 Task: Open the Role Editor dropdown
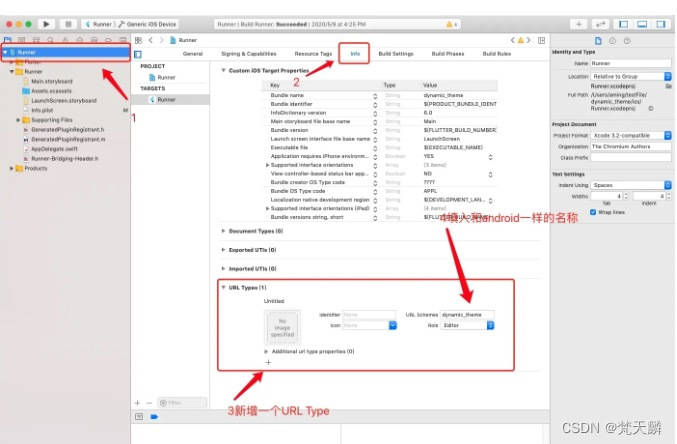click(467, 325)
